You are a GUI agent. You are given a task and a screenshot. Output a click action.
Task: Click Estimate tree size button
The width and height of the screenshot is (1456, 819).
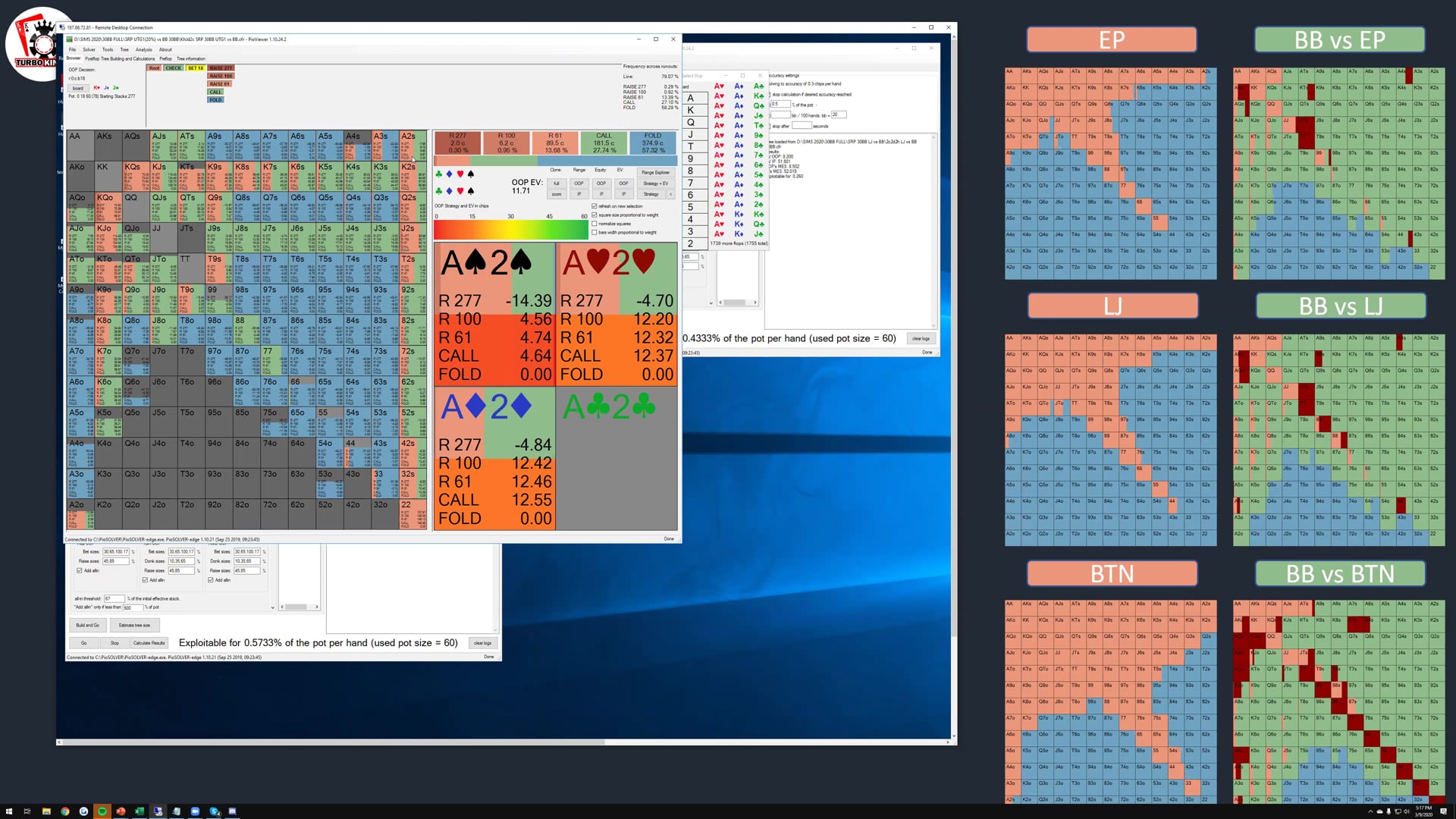click(134, 625)
